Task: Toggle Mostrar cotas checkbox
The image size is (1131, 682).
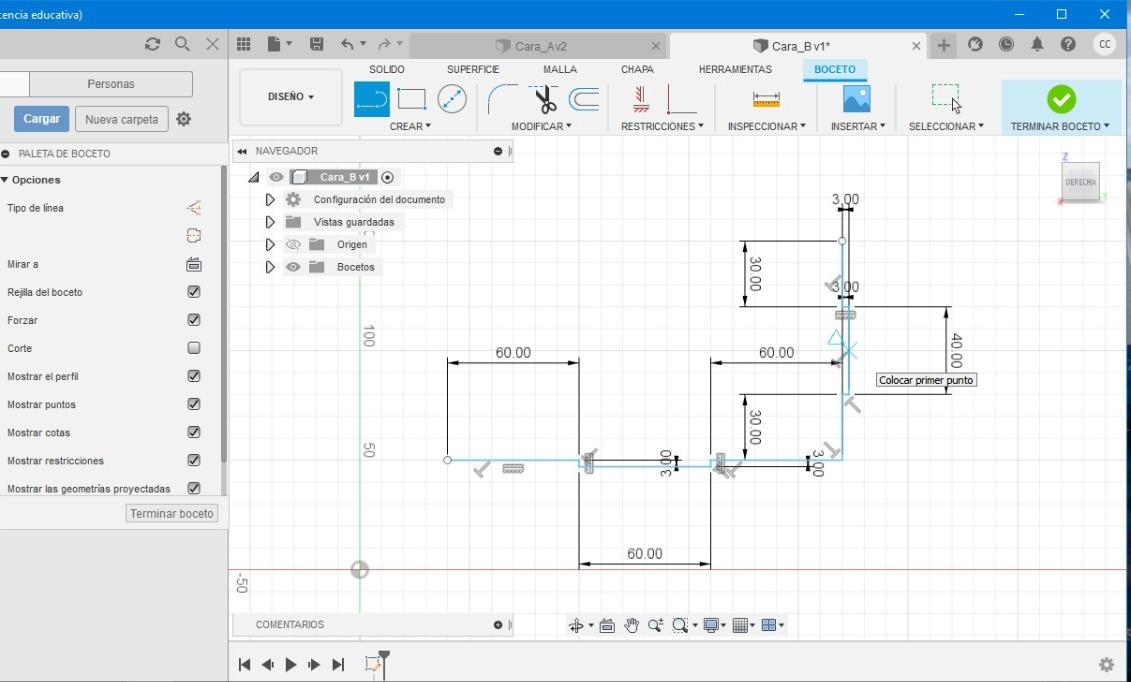Action: (193, 433)
